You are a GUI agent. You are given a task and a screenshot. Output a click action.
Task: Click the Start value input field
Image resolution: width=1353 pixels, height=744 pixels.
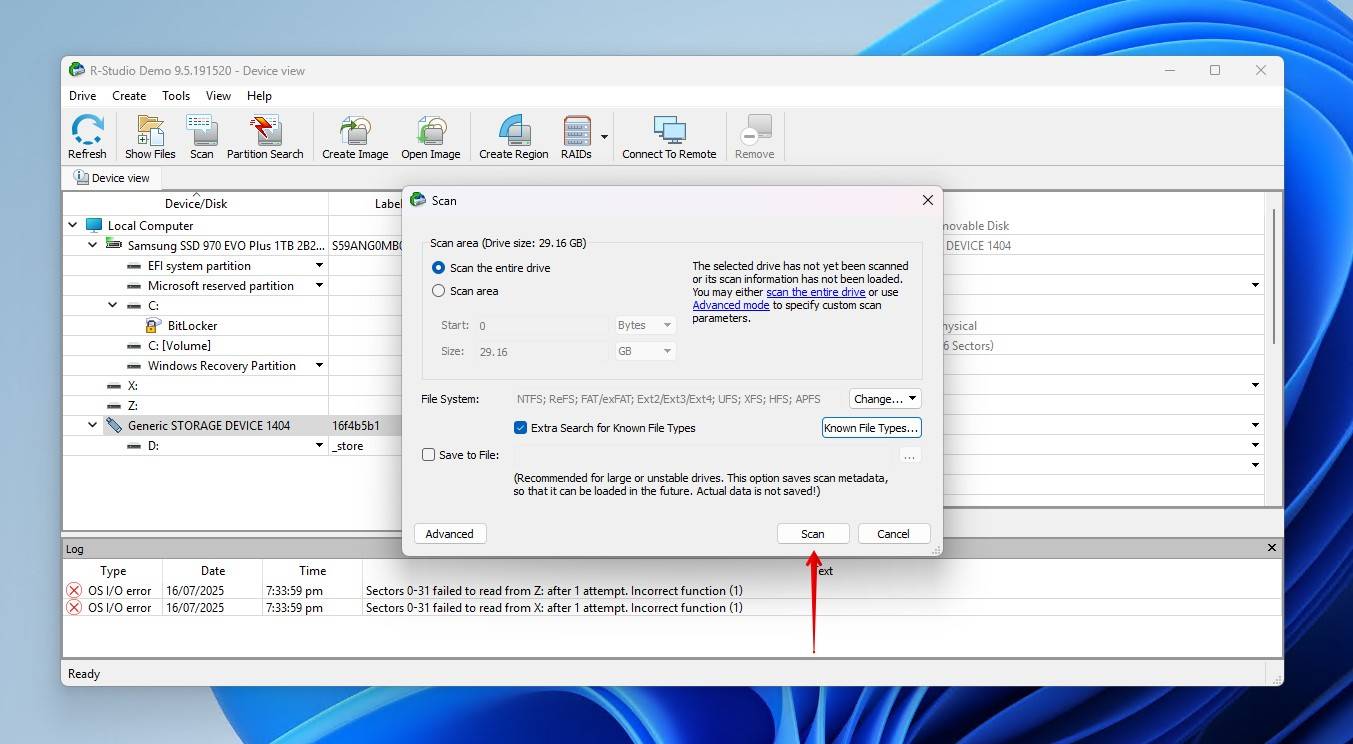pyautogui.click(x=541, y=325)
